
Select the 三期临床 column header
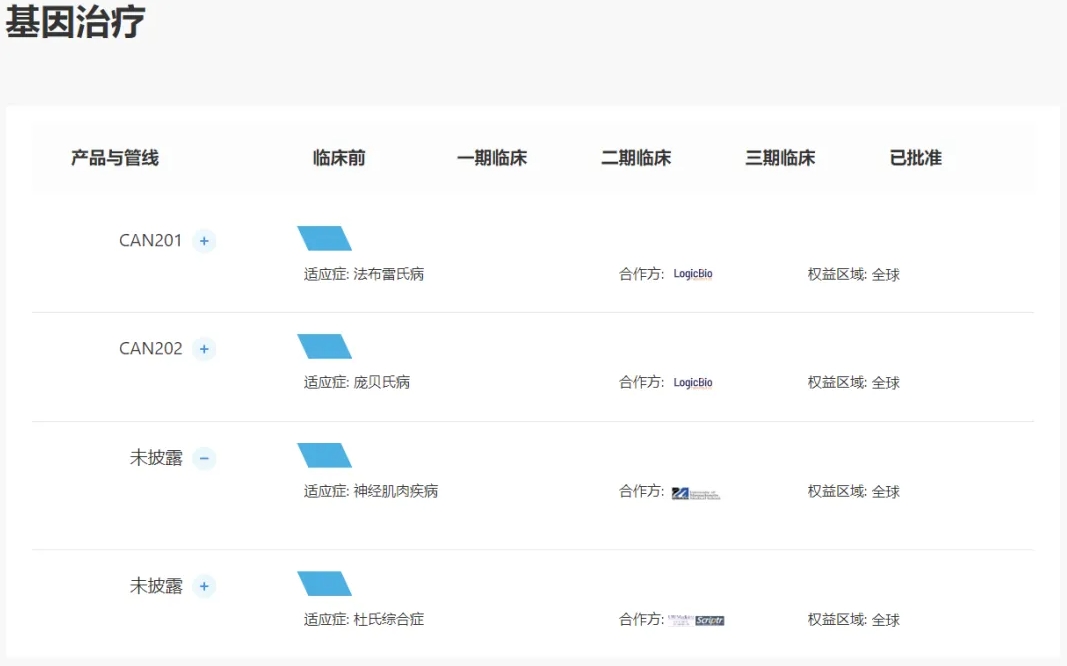pos(779,158)
